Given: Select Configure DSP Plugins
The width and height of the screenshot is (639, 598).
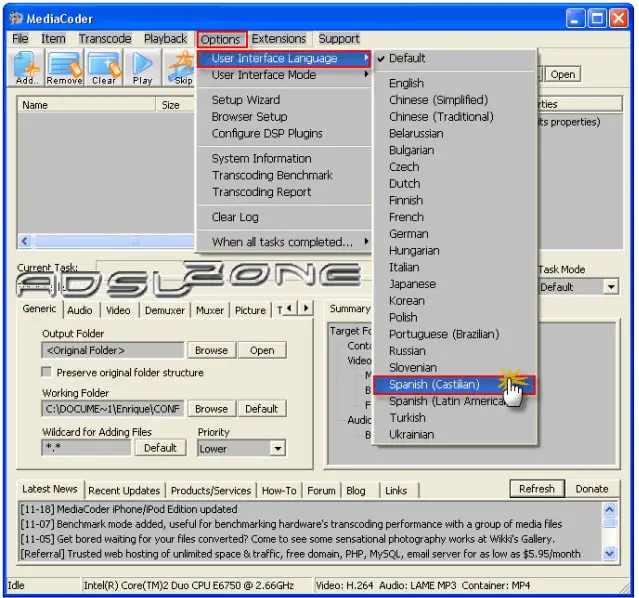Looking at the screenshot, I should [x=284, y=133].
